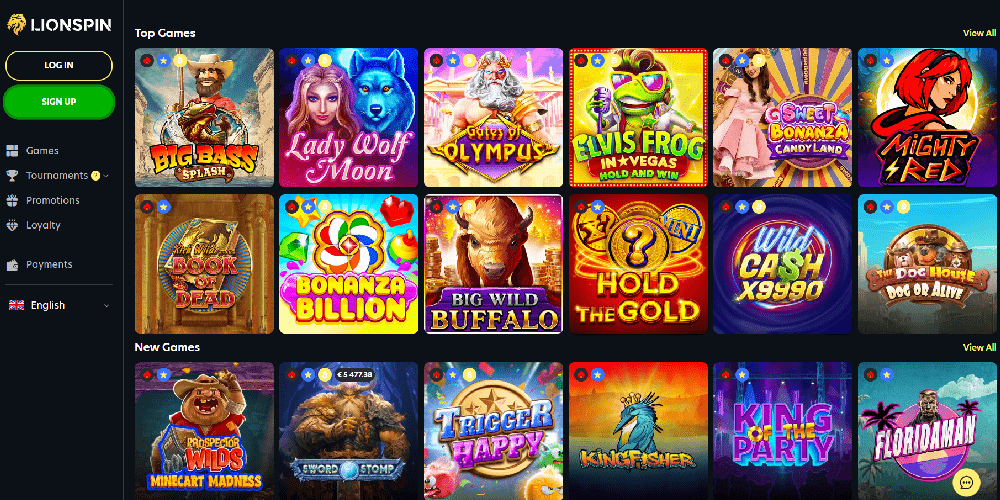The image size is (1000, 500).
Task: Expand the Tournaments submenu chevron
Action: pos(106,175)
